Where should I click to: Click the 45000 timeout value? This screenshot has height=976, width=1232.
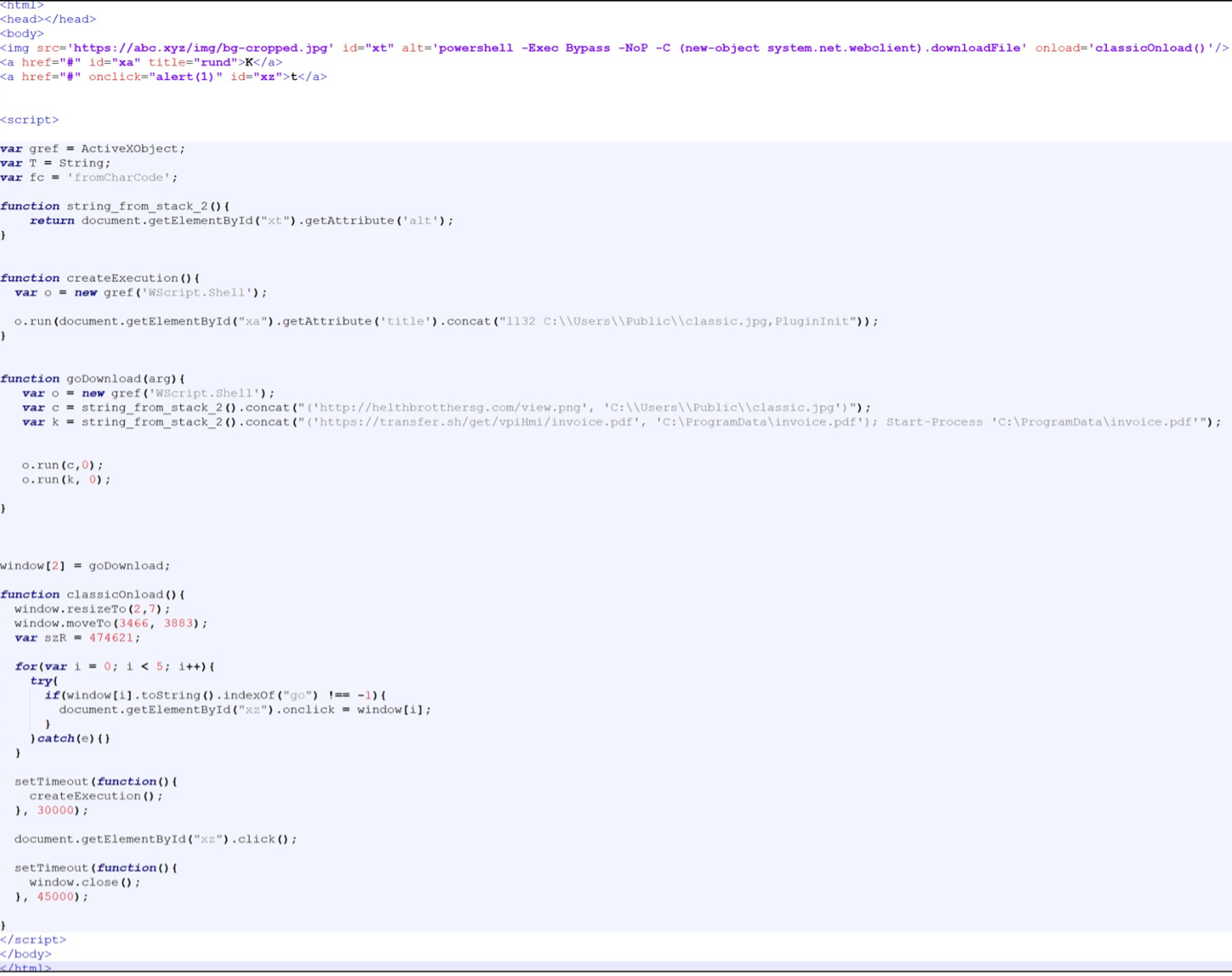click(55, 897)
